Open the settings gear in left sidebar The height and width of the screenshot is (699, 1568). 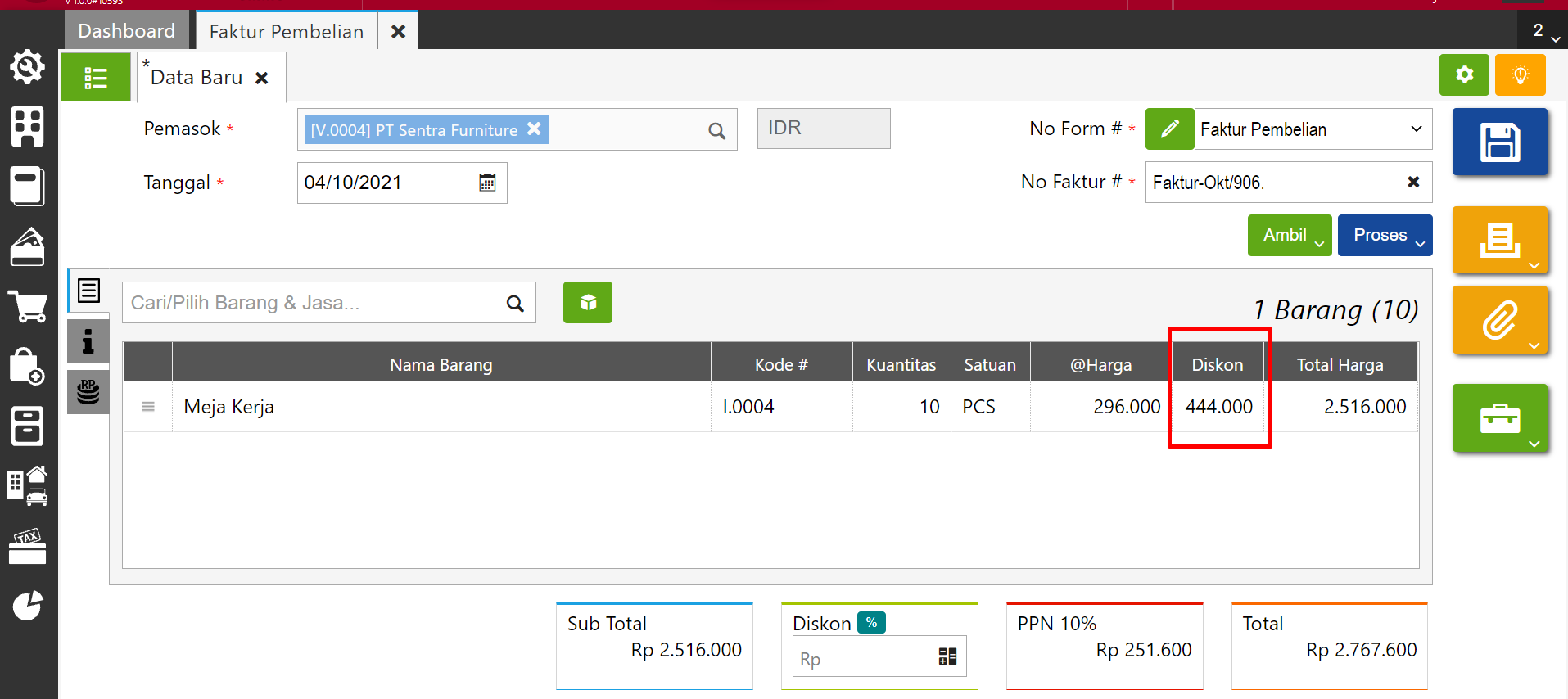pyautogui.click(x=28, y=67)
